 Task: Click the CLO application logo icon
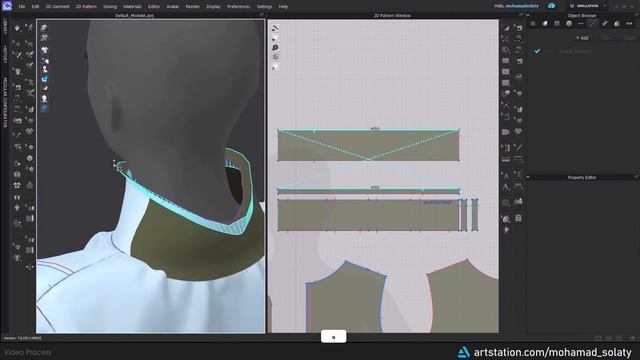7,6
